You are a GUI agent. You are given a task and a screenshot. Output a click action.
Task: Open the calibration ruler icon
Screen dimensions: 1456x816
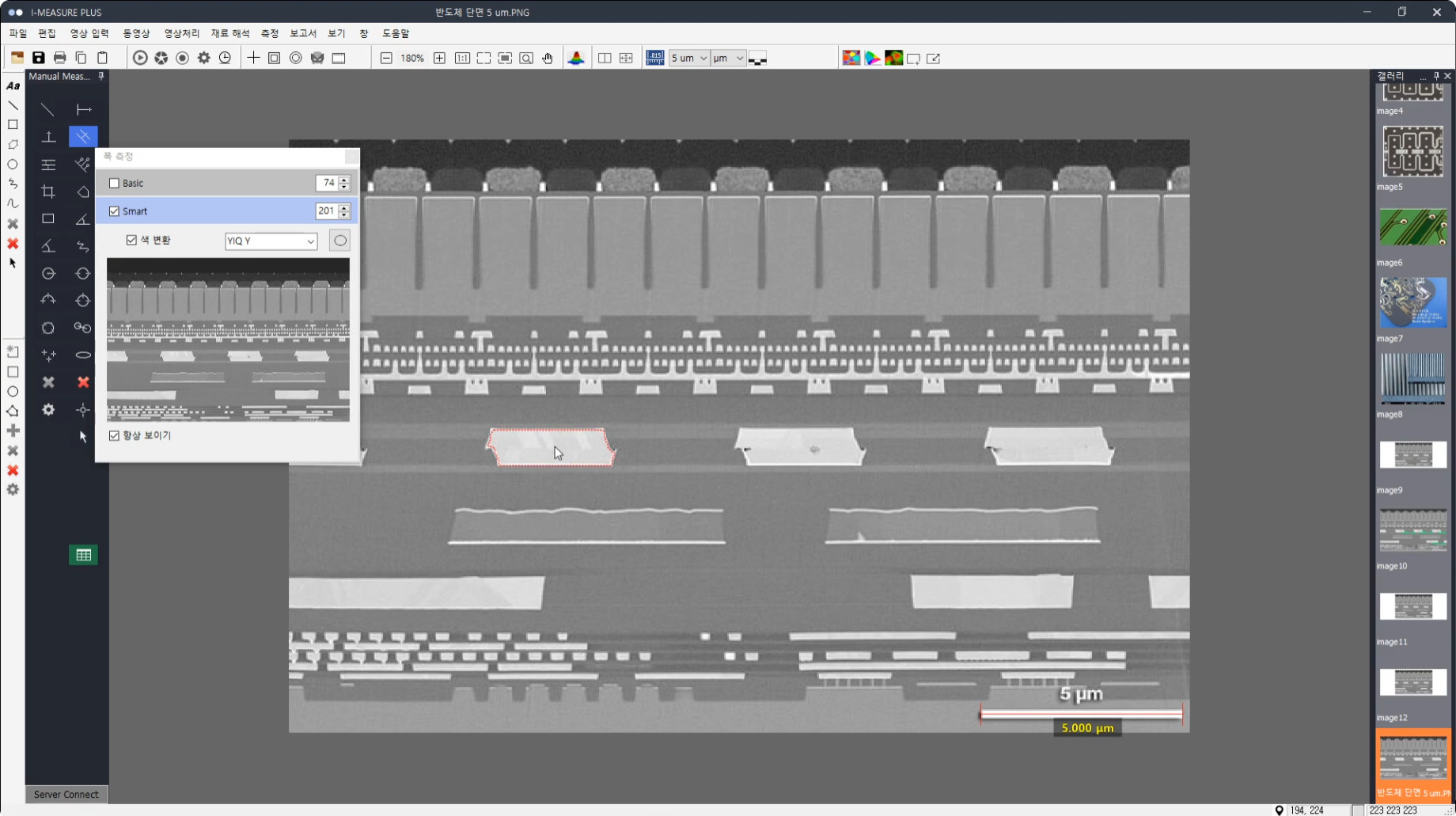[x=655, y=58]
